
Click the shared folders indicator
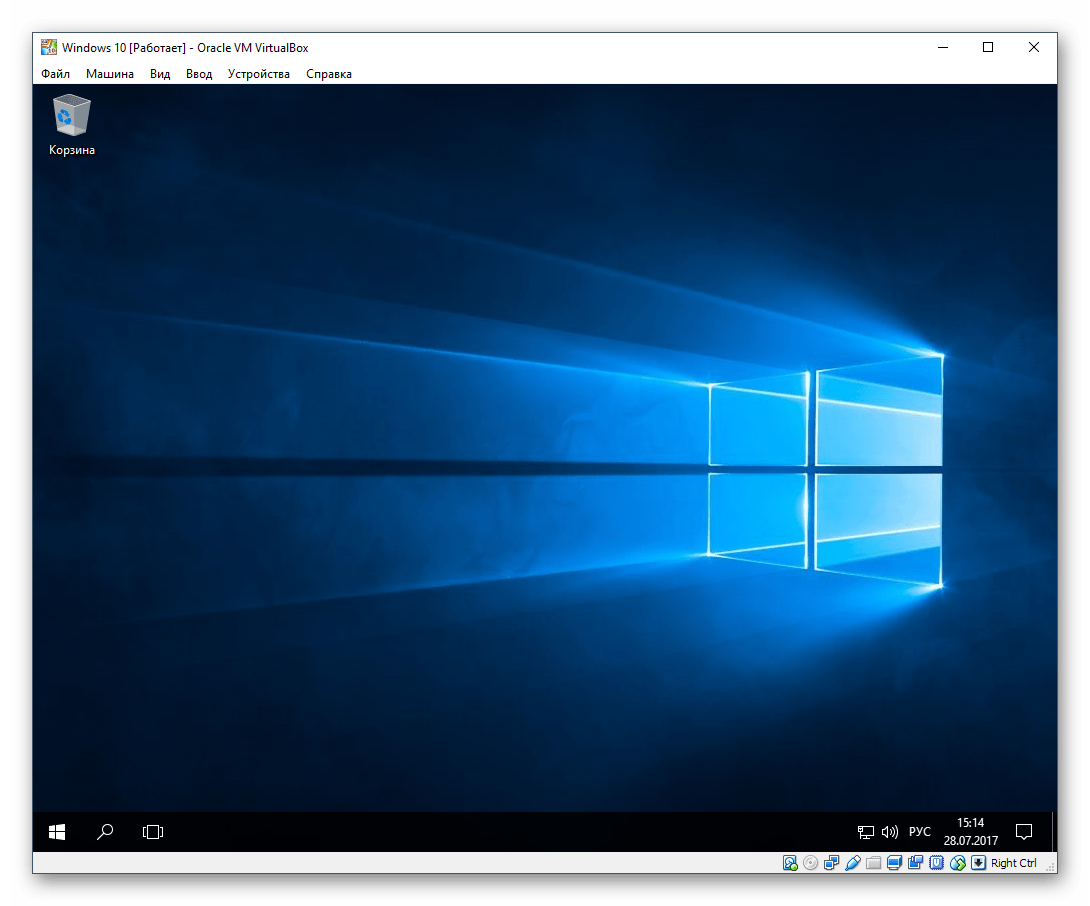tap(874, 863)
